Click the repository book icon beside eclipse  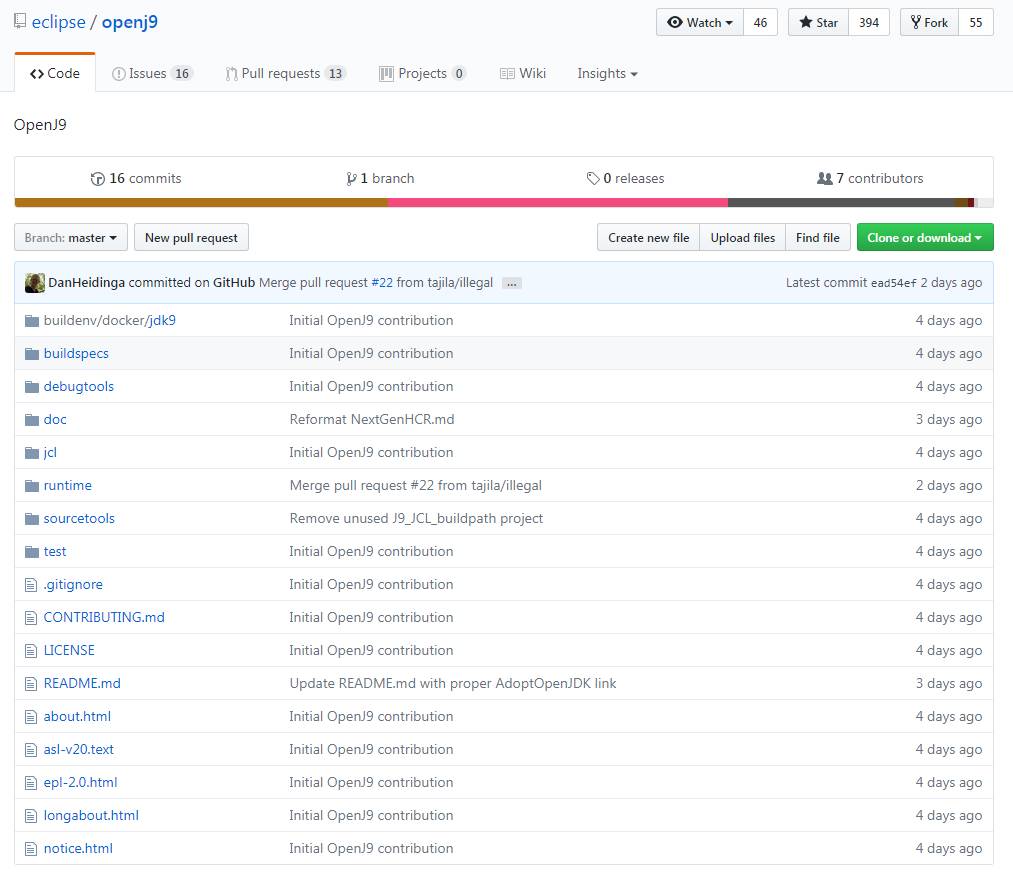(x=20, y=21)
